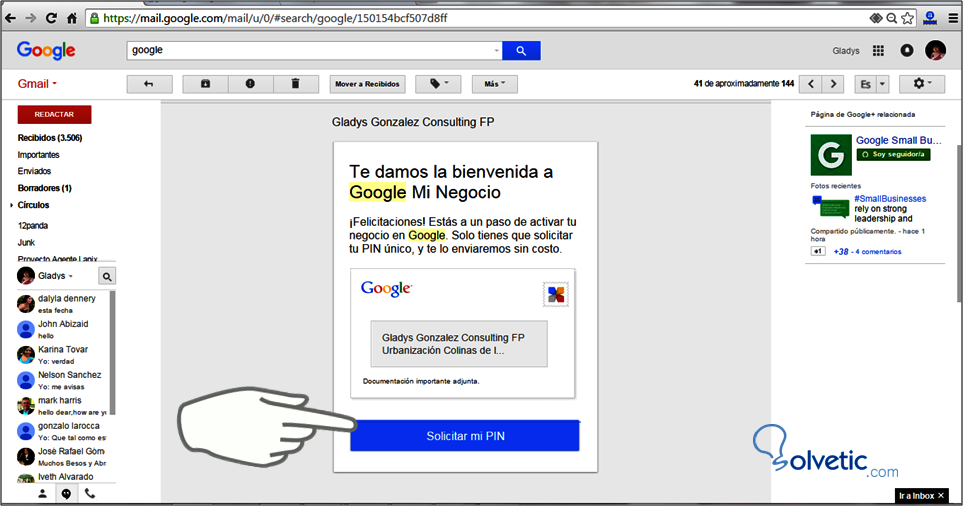This screenshot has height=506, width=963.
Task: Close the Ir a Inbox prompt
Action: coord(941,496)
